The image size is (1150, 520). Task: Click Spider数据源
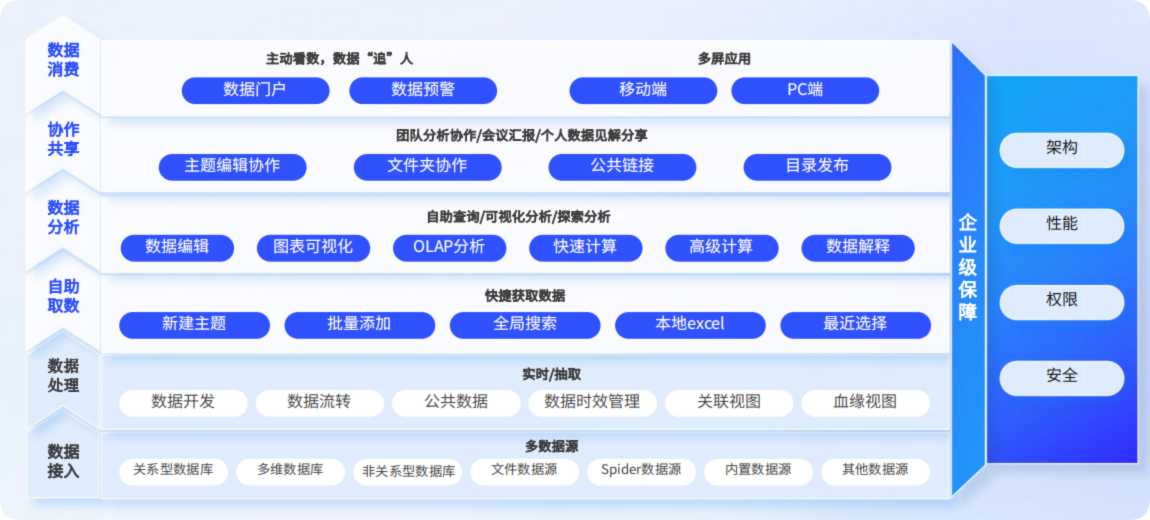[642, 471]
